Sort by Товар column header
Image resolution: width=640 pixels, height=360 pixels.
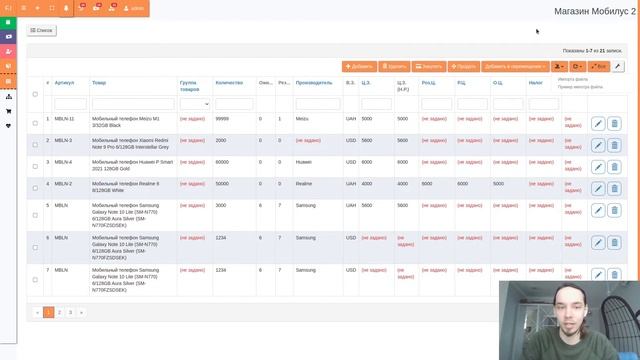(x=99, y=83)
